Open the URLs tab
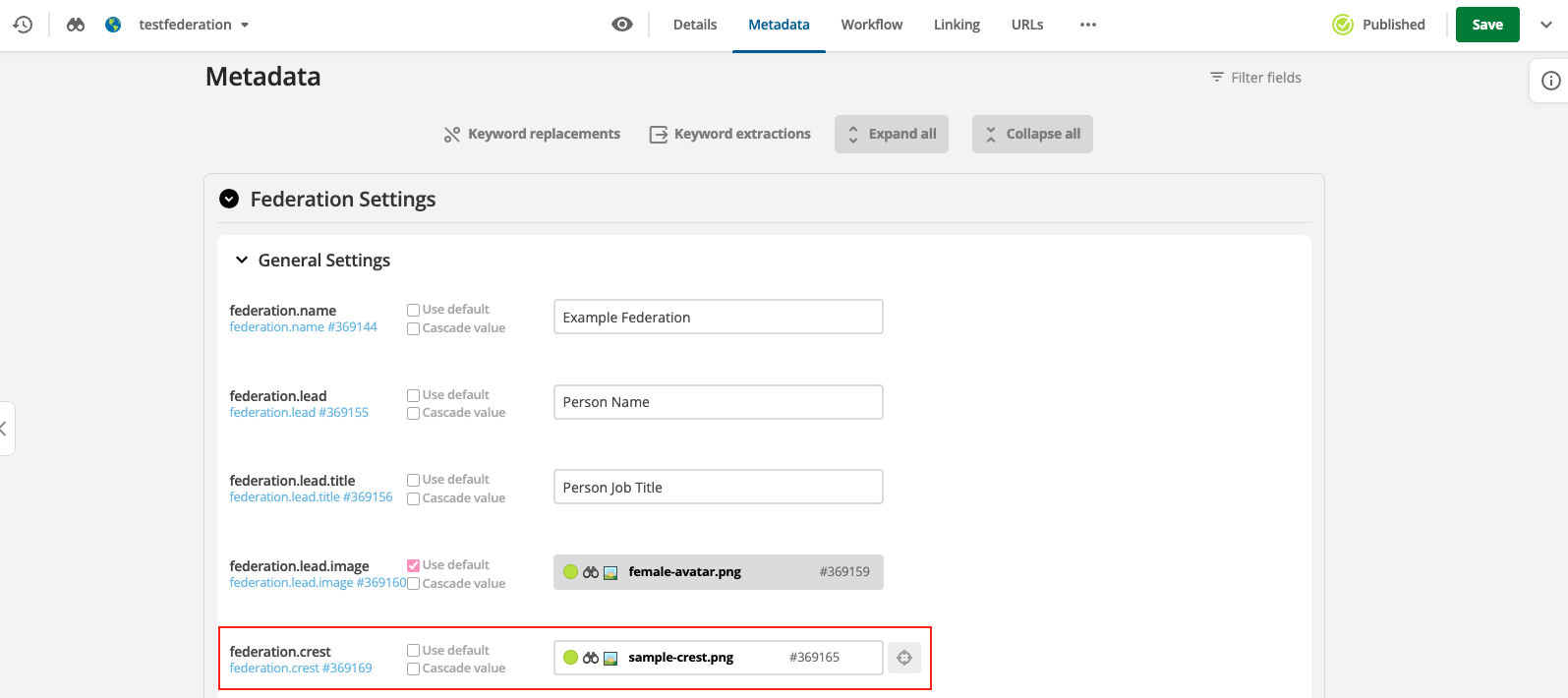Screen dimensions: 1568x698 [x=1027, y=25]
